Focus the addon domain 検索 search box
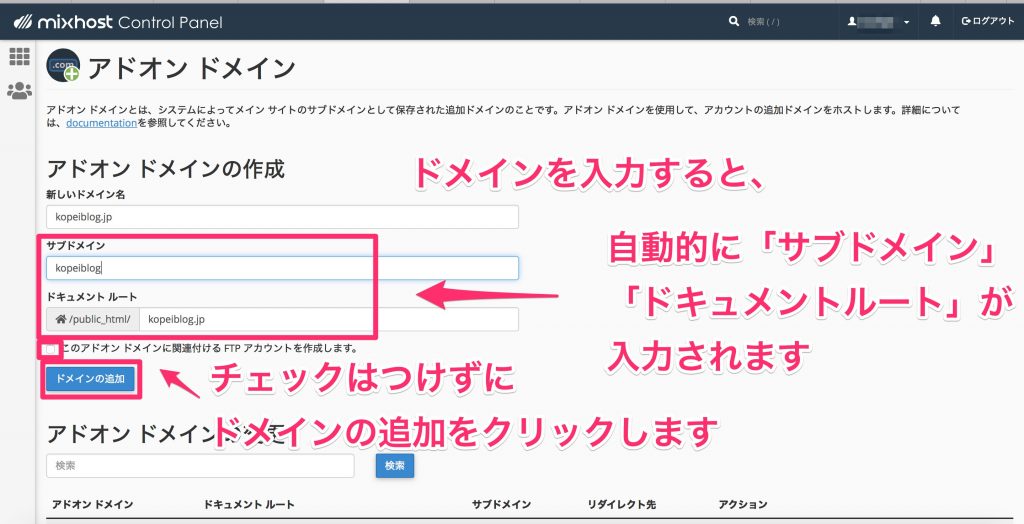This screenshot has height=524, width=1024. point(200,466)
